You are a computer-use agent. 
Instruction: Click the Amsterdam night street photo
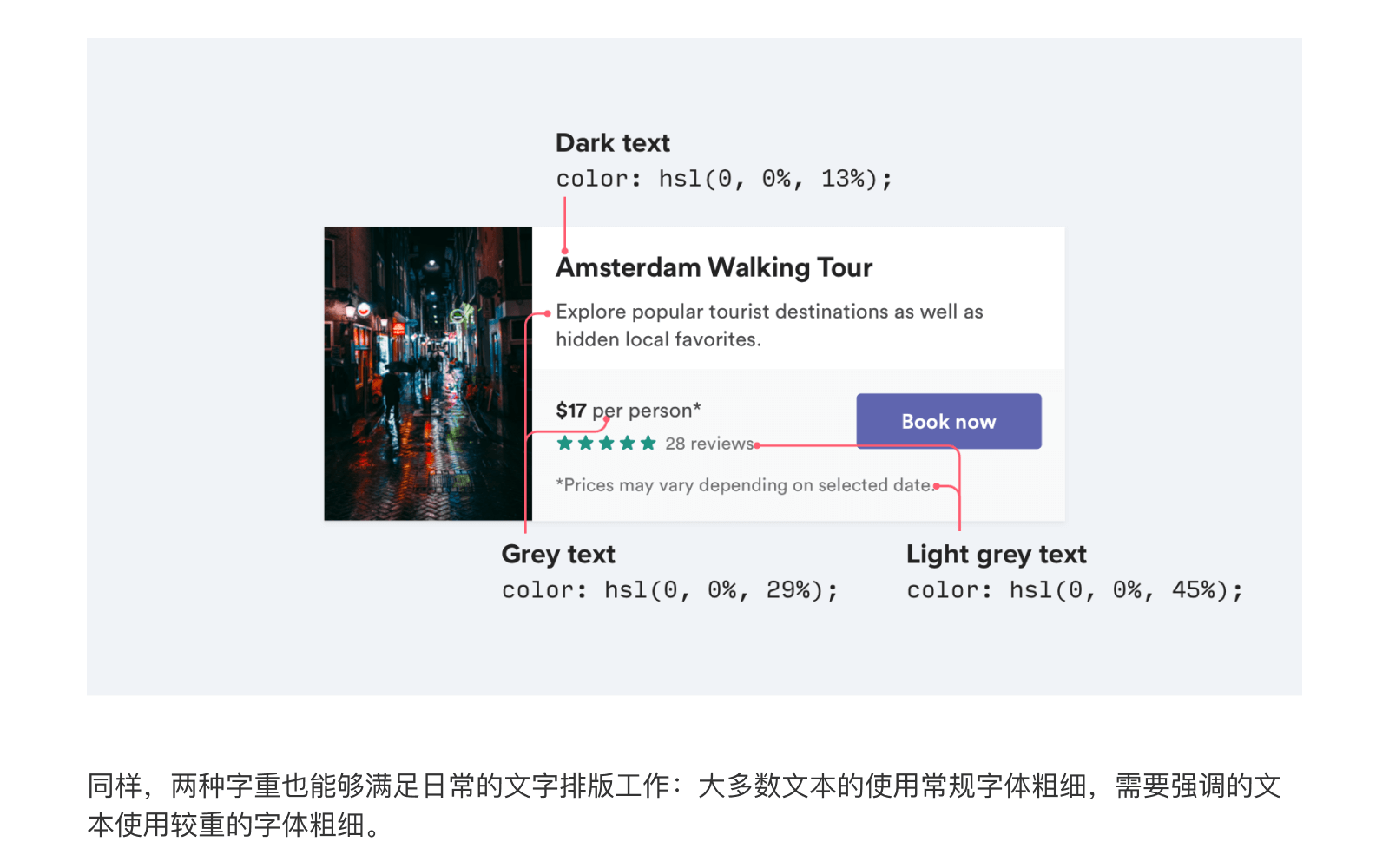pos(428,374)
